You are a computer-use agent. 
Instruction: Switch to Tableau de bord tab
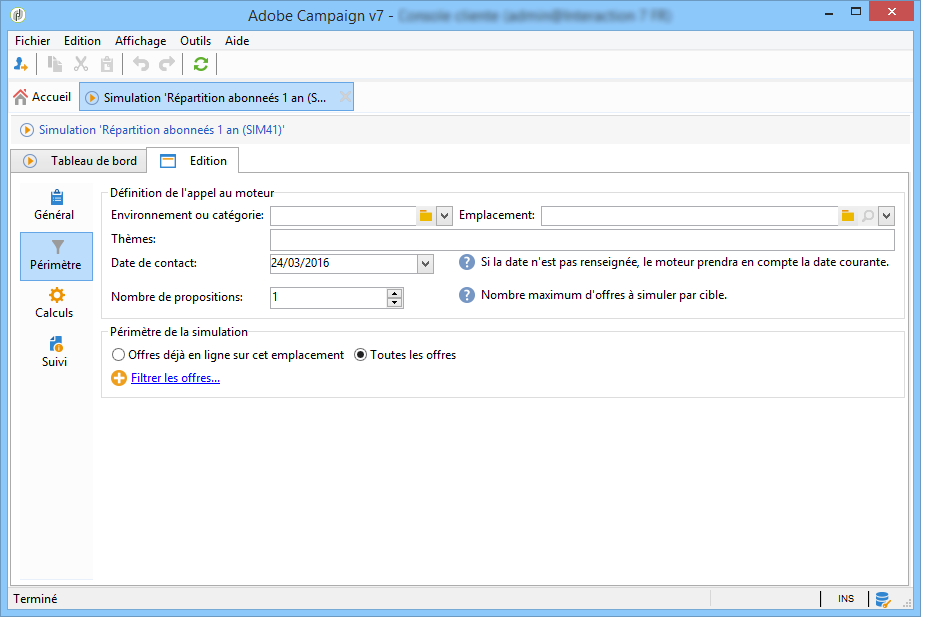[x=80, y=161]
